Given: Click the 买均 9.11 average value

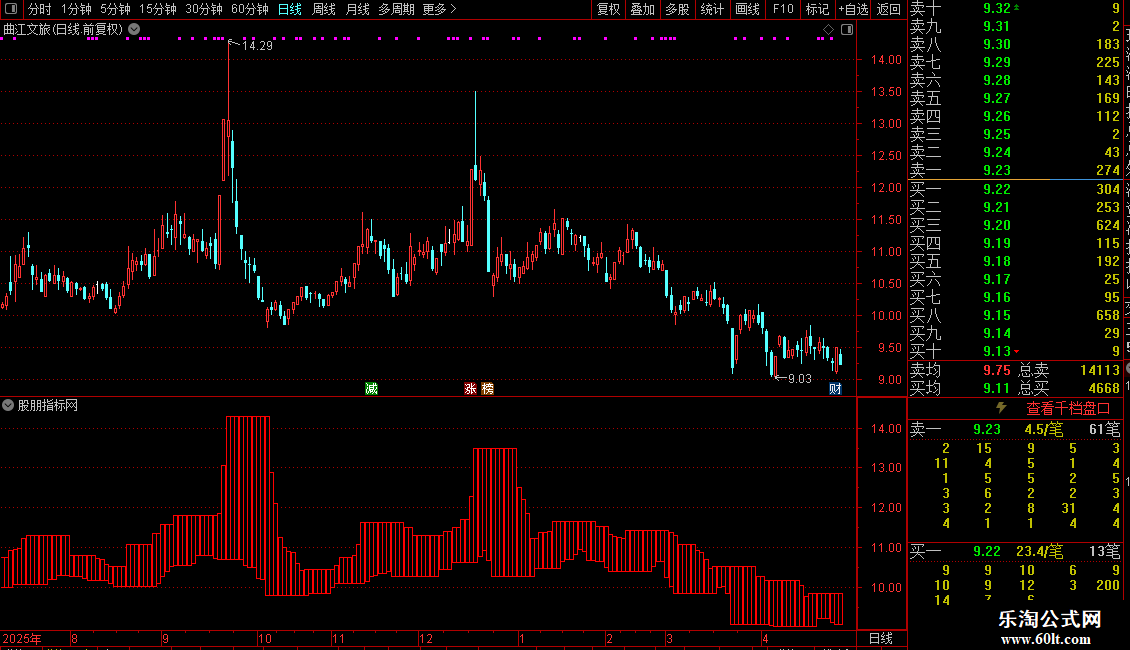Looking at the screenshot, I should pos(997,388).
